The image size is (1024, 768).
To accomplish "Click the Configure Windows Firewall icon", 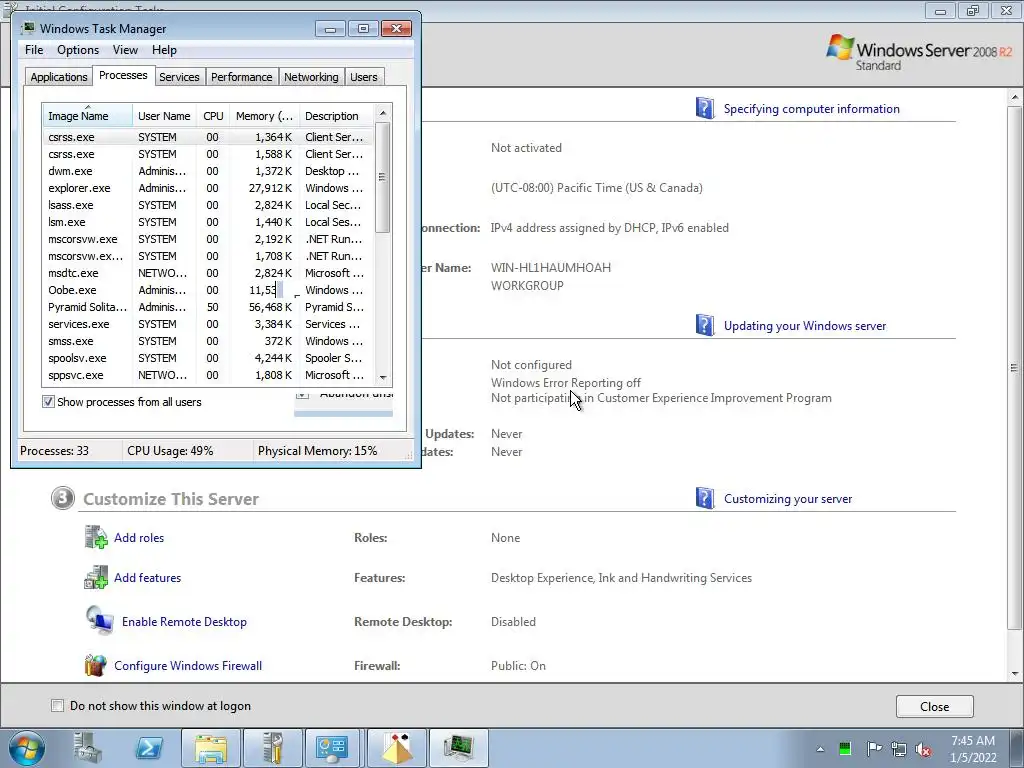I will point(96,665).
